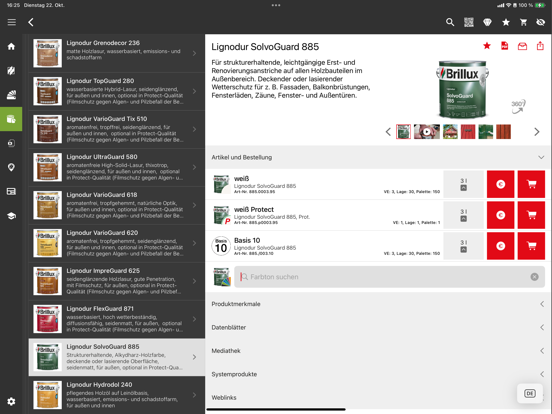Open Lignodur ImpreGuard 625

117,282
